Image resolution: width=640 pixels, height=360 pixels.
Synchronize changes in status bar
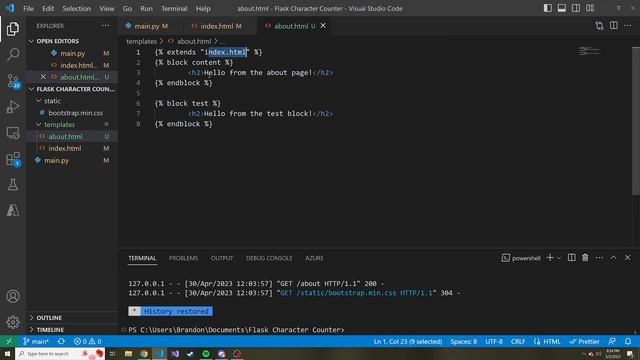coord(61,341)
